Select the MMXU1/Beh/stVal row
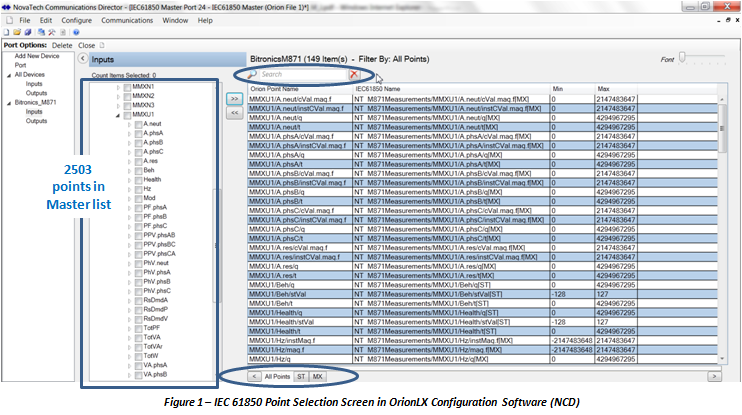Screen dimensions: 742x415 (483, 294)
